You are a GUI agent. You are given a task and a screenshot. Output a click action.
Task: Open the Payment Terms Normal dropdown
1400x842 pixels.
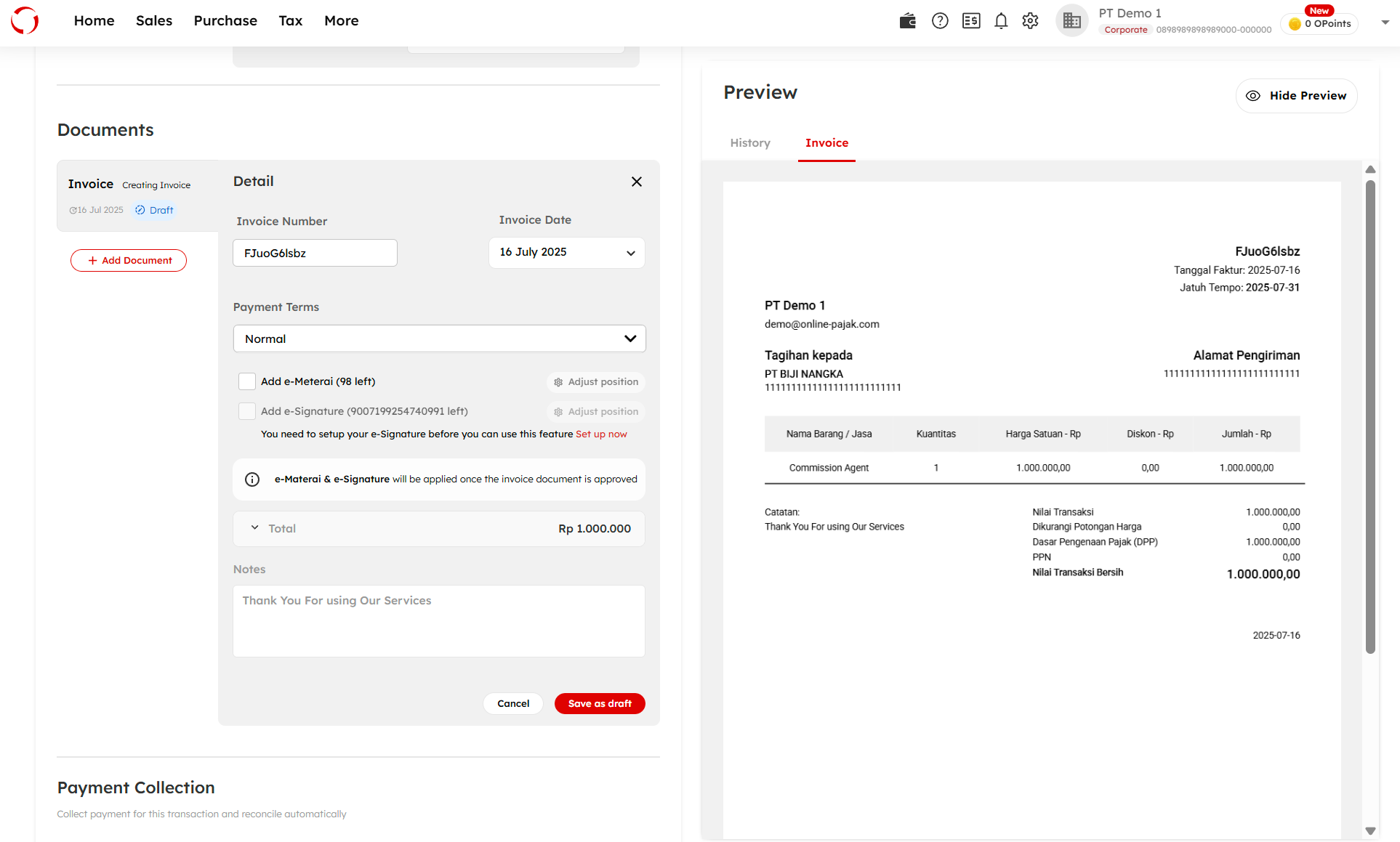tap(439, 339)
